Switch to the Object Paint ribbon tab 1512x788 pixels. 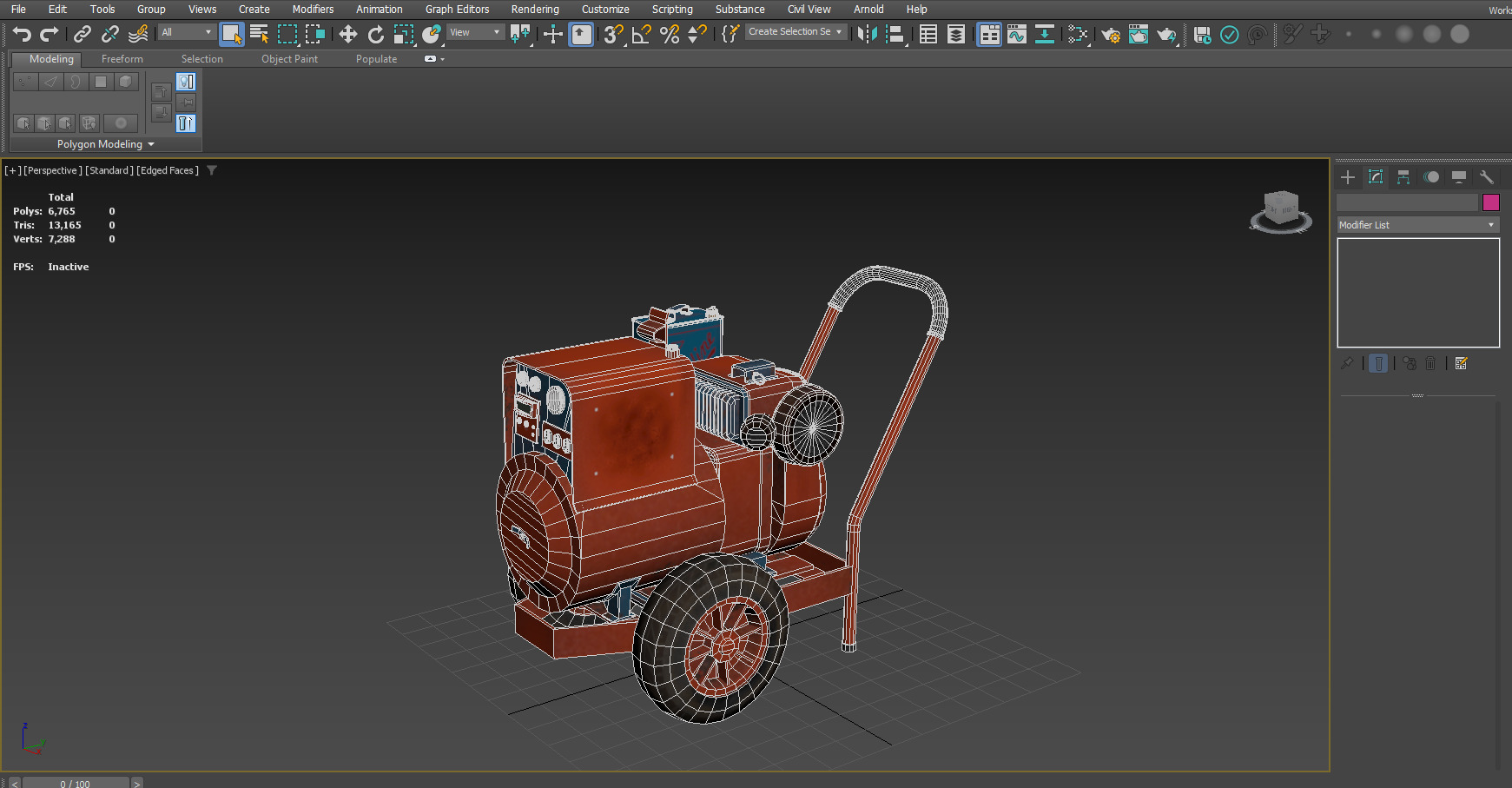click(x=289, y=59)
